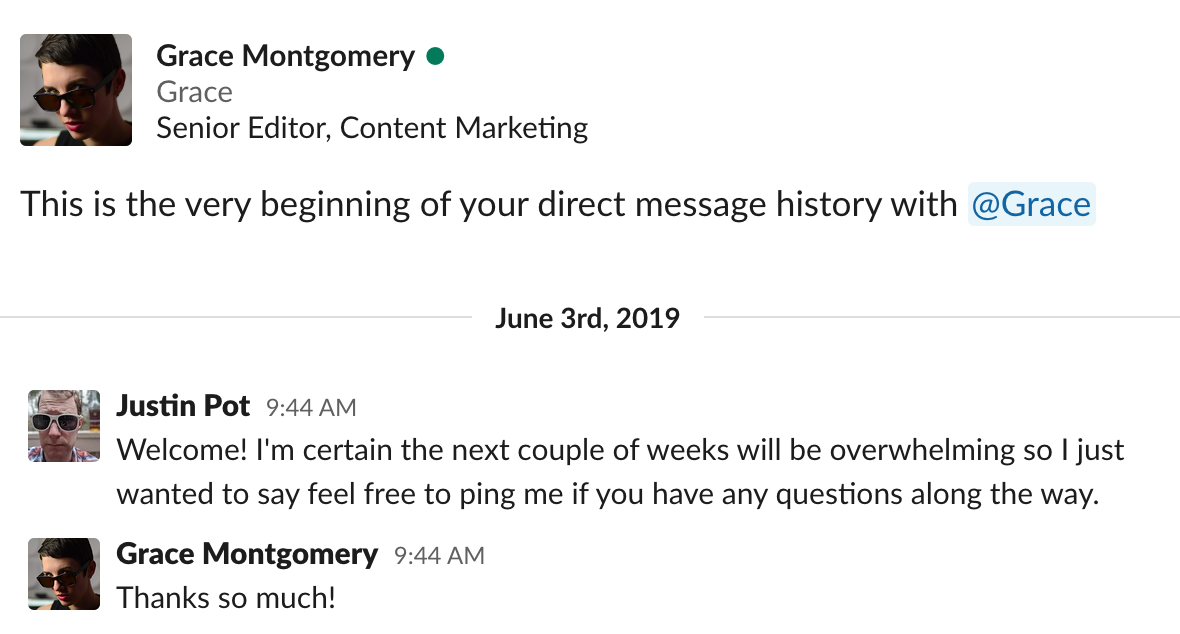This screenshot has height=634, width=1180.
Task: Click the "Welcome!" word in Justin's message
Action: click(181, 450)
